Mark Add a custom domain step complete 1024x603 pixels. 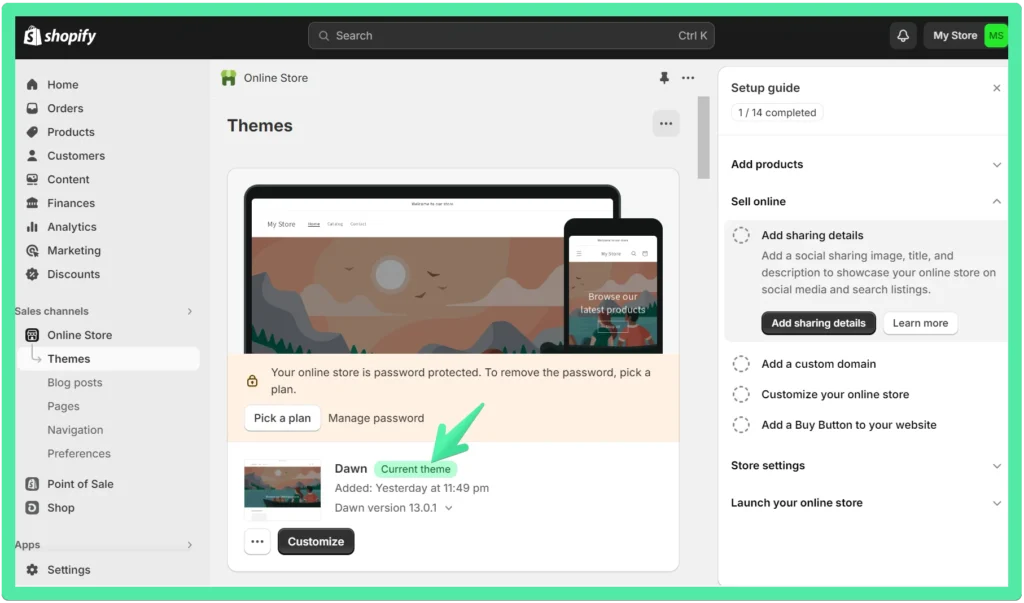point(741,364)
